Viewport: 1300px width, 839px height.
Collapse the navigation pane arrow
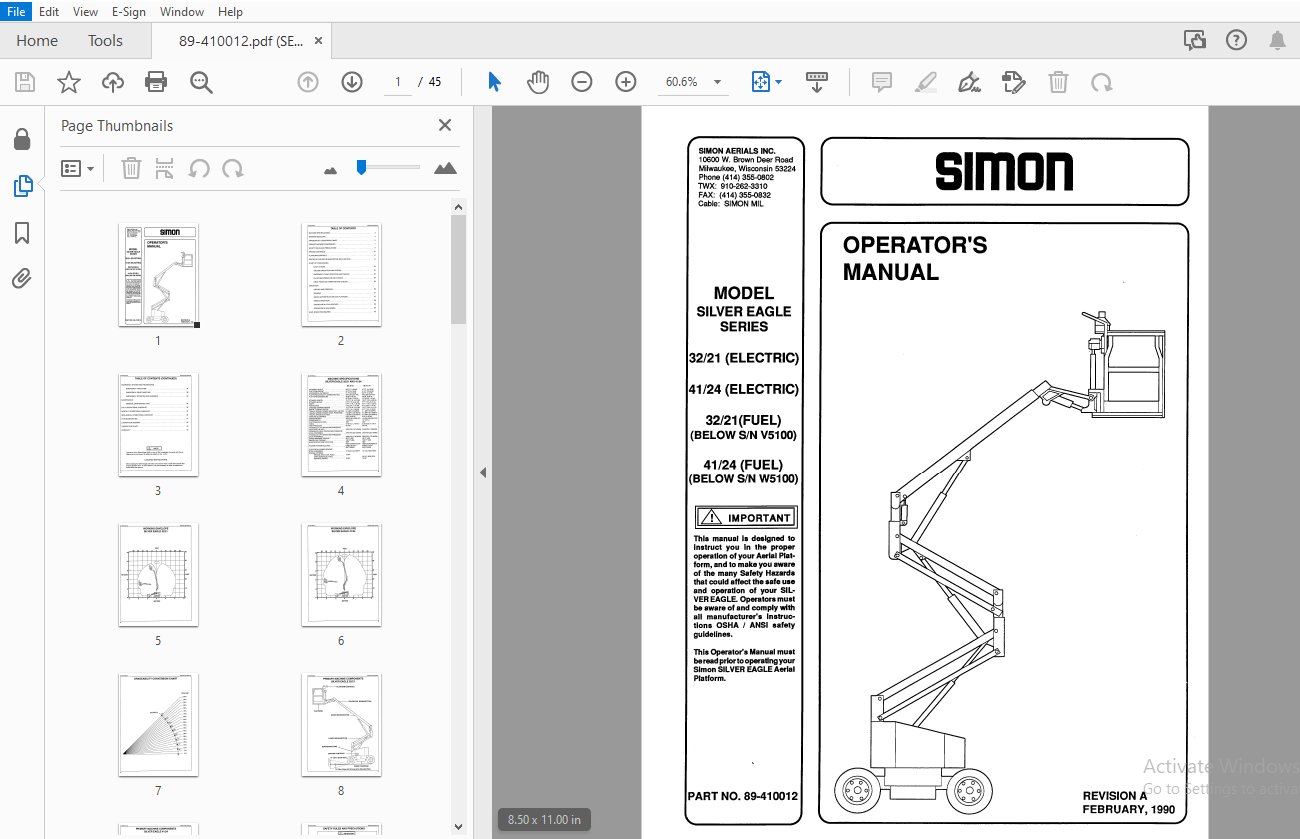483,472
